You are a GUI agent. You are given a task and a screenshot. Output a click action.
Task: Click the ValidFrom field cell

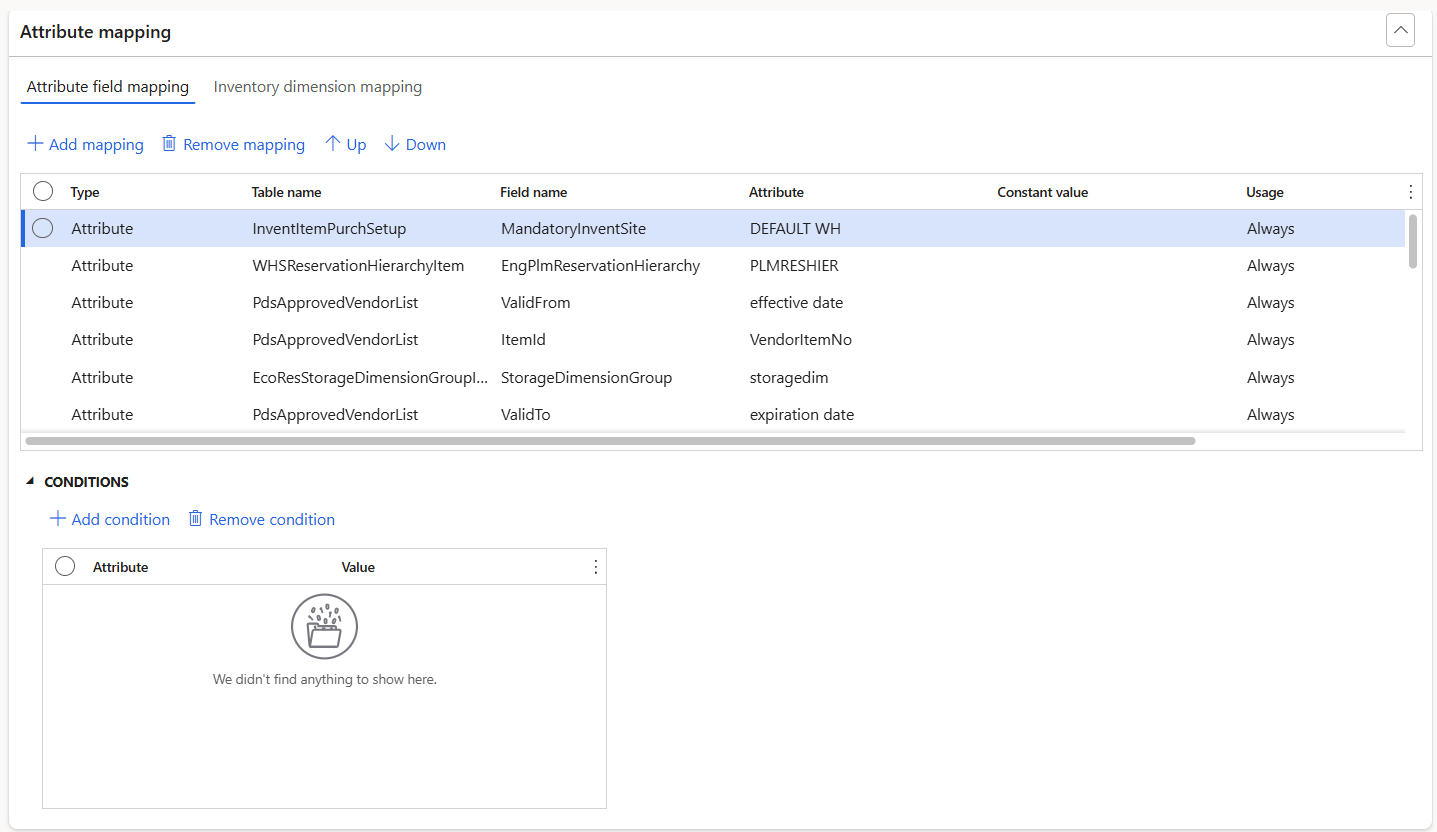pos(536,303)
